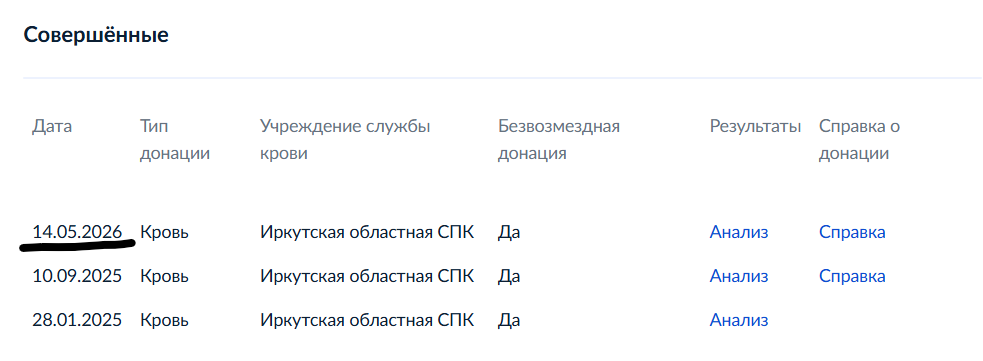983x361 pixels.
Task: Click Иркутская областная СПК in 10.09.2025 row
Action: click(367, 276)
